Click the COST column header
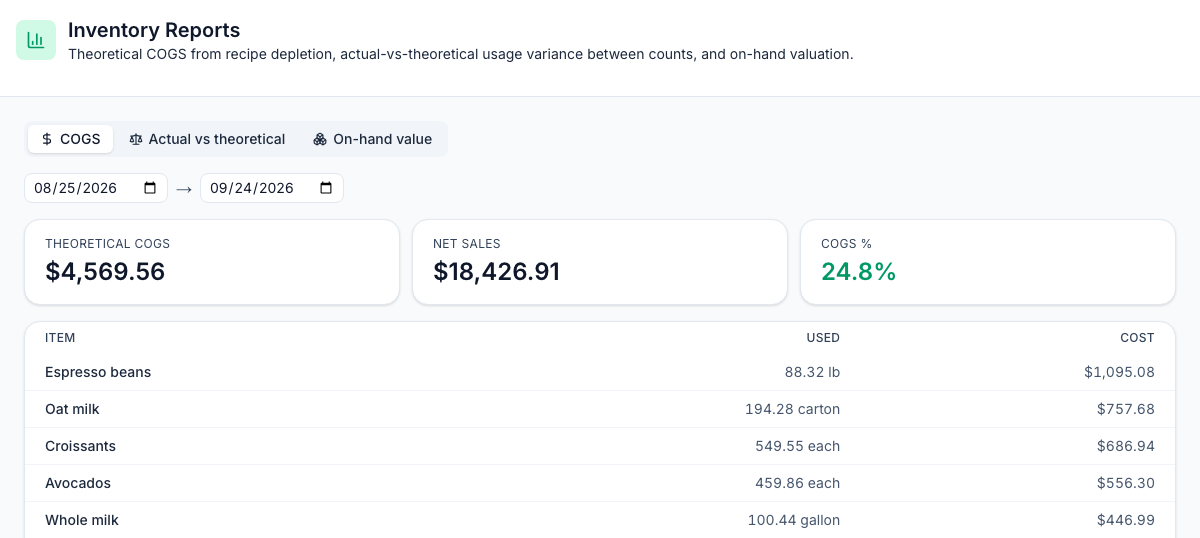The height and width of the screenshot is (538, 1200). tap(1137, 338)
